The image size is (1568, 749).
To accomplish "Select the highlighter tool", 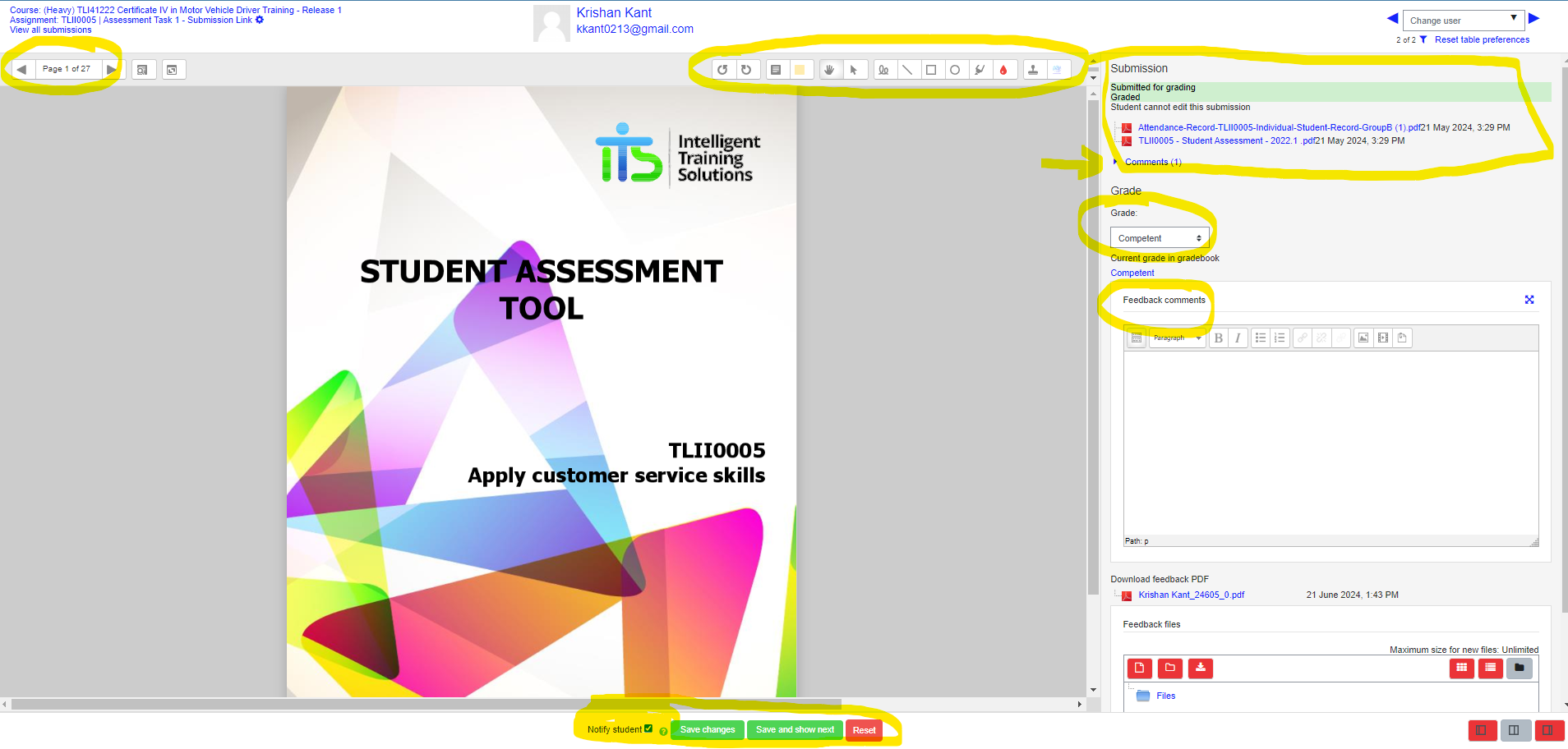I will (x=979, y=70).
